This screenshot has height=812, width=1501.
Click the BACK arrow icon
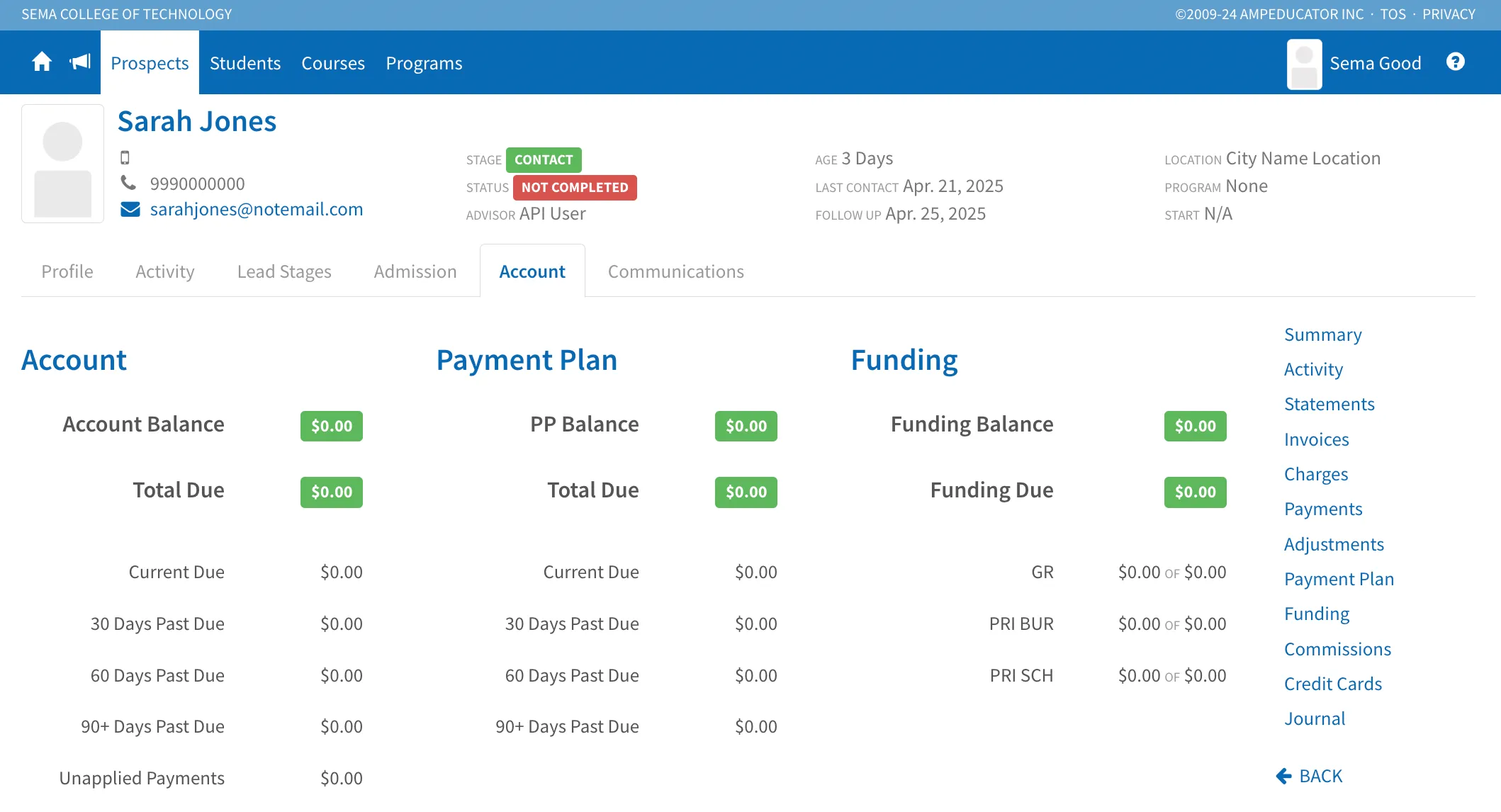tap(1283, 777)
